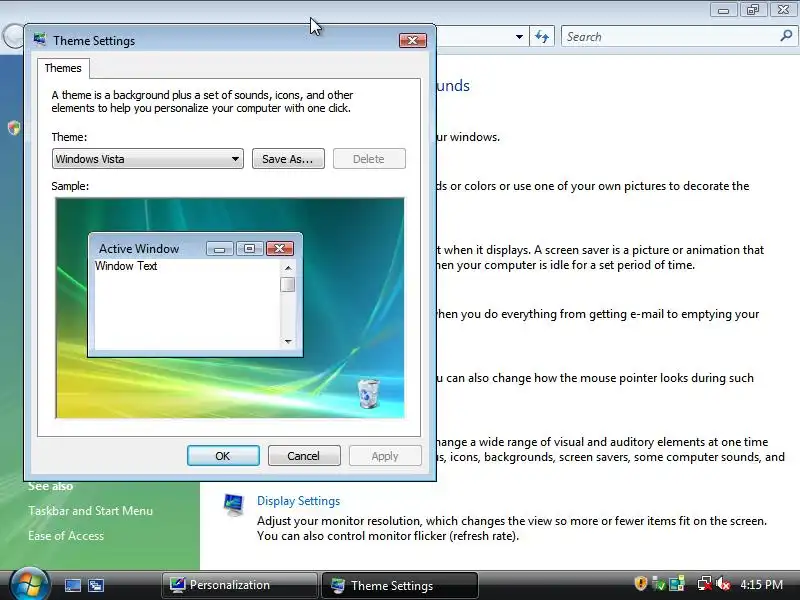Click sample Active Window minimize button
The height and width of the screenshot is (600, 800).
pyautogui.click(x=220, y=248)
